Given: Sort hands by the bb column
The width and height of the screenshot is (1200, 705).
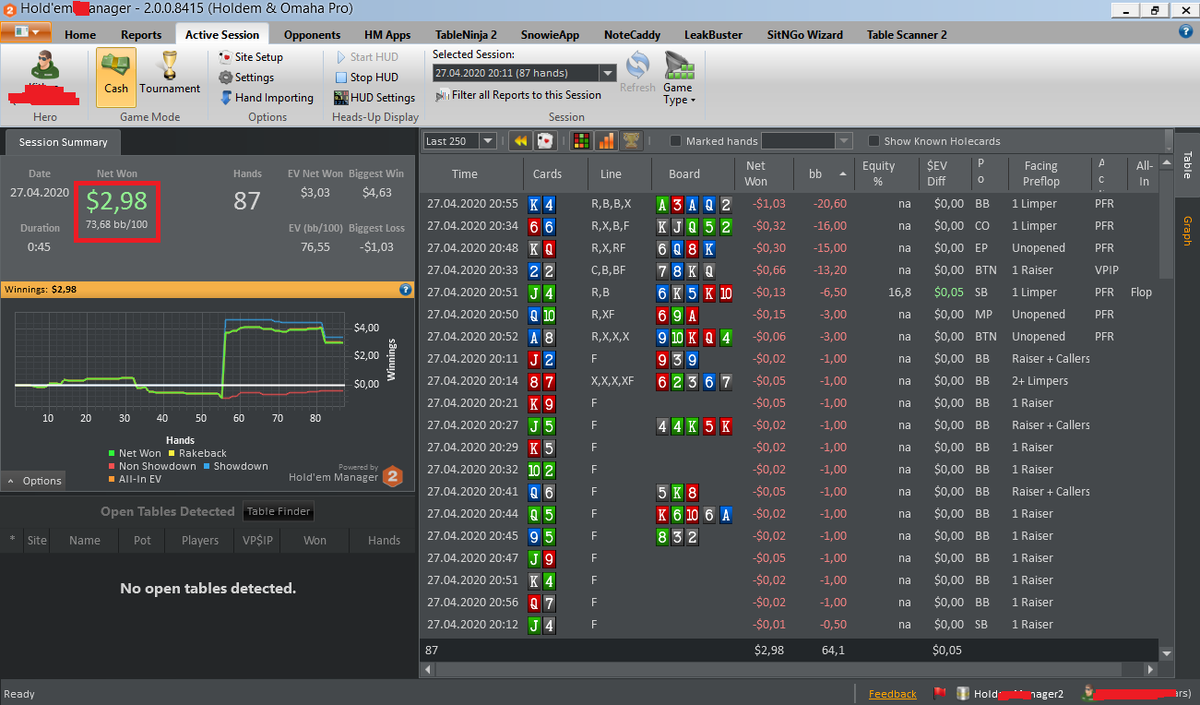Looking at the screenshot, I should click(x=824, y=173).
